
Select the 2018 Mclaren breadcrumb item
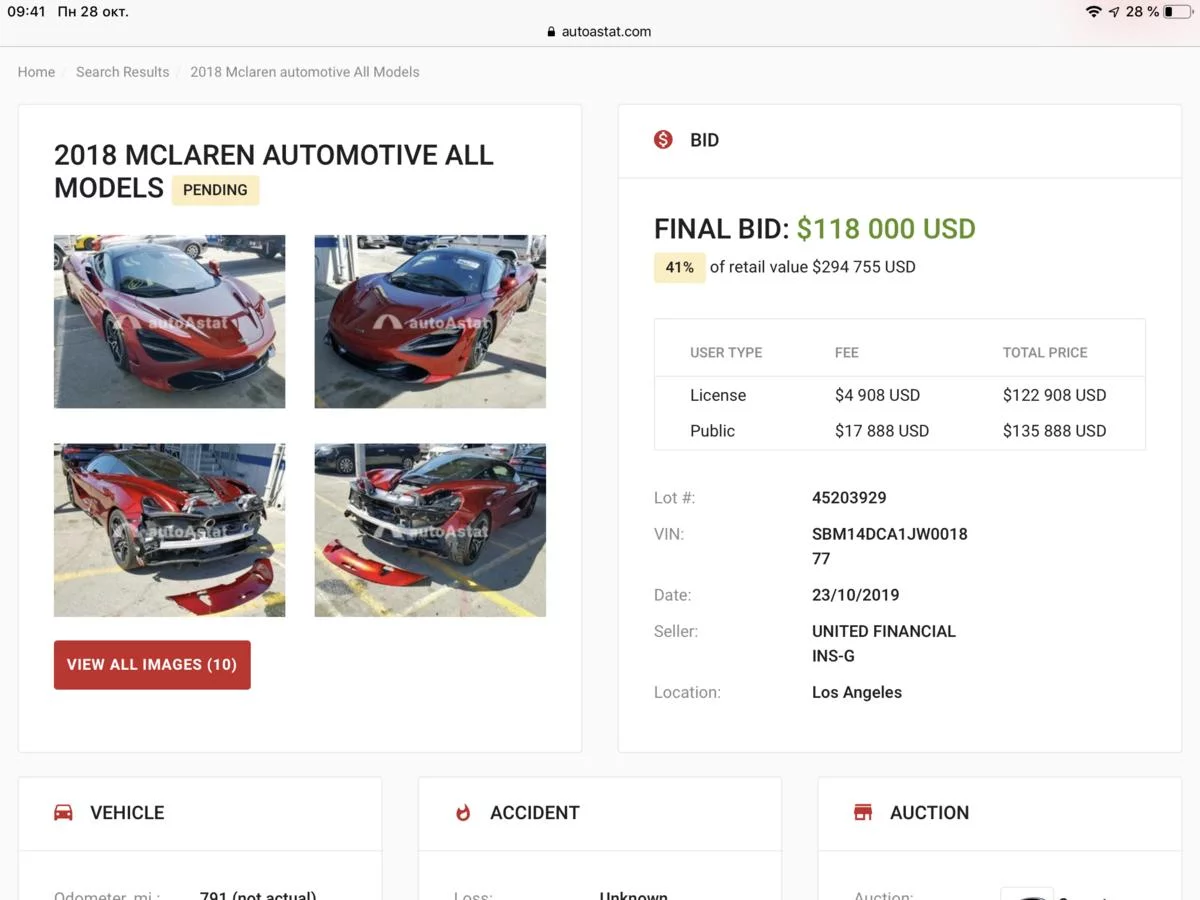(x=305, y=72)
